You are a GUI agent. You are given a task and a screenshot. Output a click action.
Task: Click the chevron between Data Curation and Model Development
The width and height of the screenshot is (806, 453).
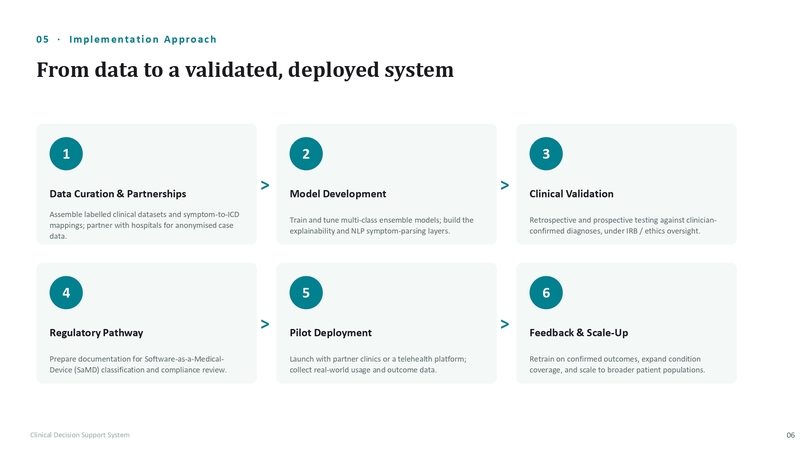265,185
